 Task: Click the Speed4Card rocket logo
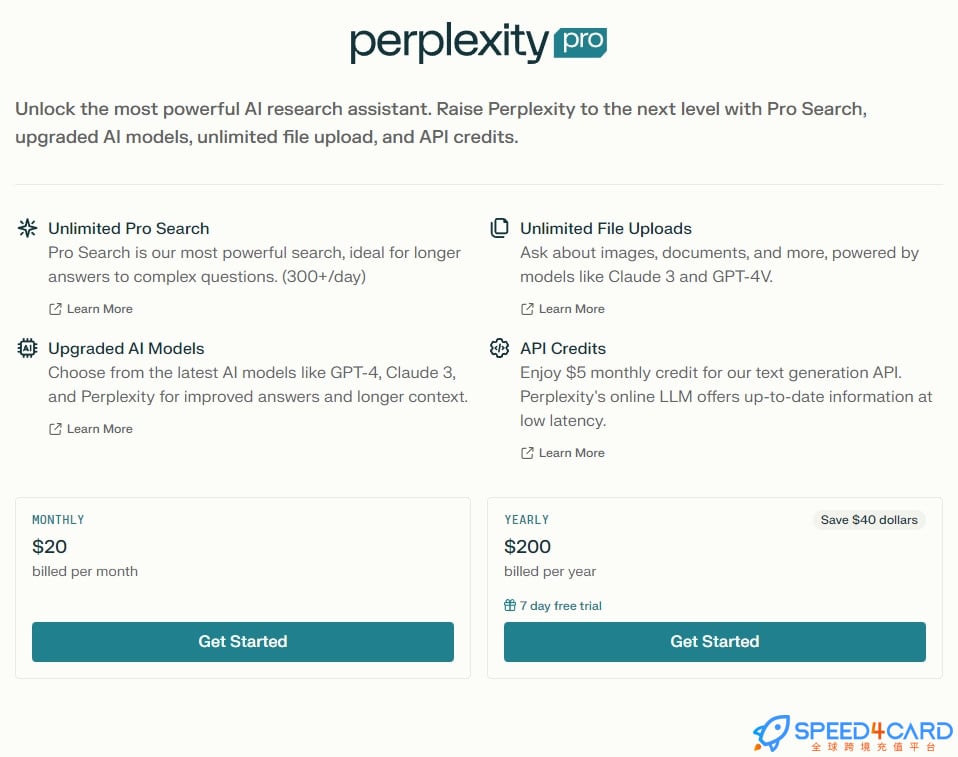pos(771,733)
